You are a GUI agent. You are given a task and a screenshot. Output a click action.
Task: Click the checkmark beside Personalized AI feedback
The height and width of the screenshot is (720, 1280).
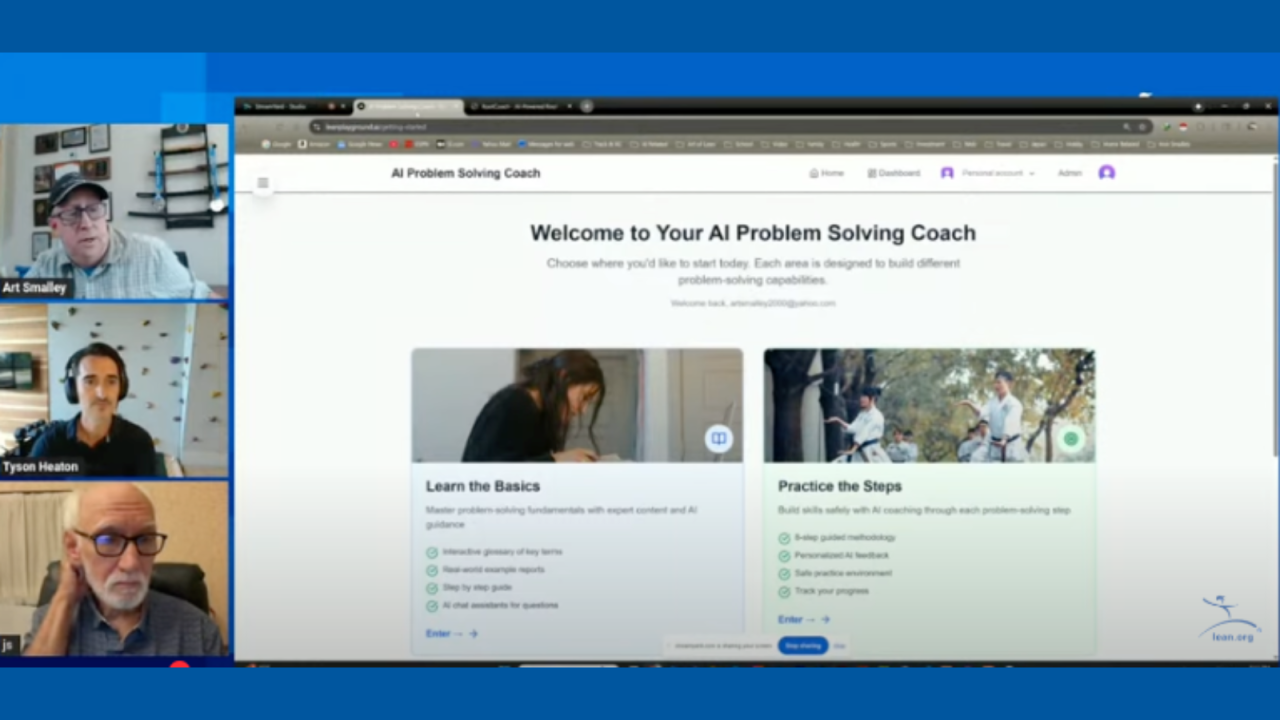[x=784, y=555]
